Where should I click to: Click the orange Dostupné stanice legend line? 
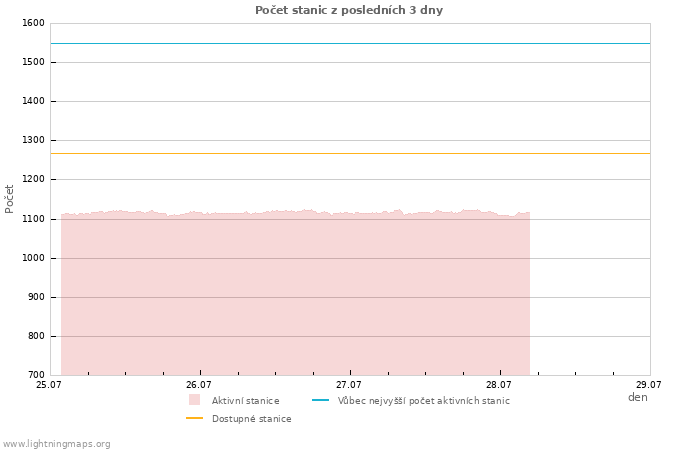(x=194, y=418)
